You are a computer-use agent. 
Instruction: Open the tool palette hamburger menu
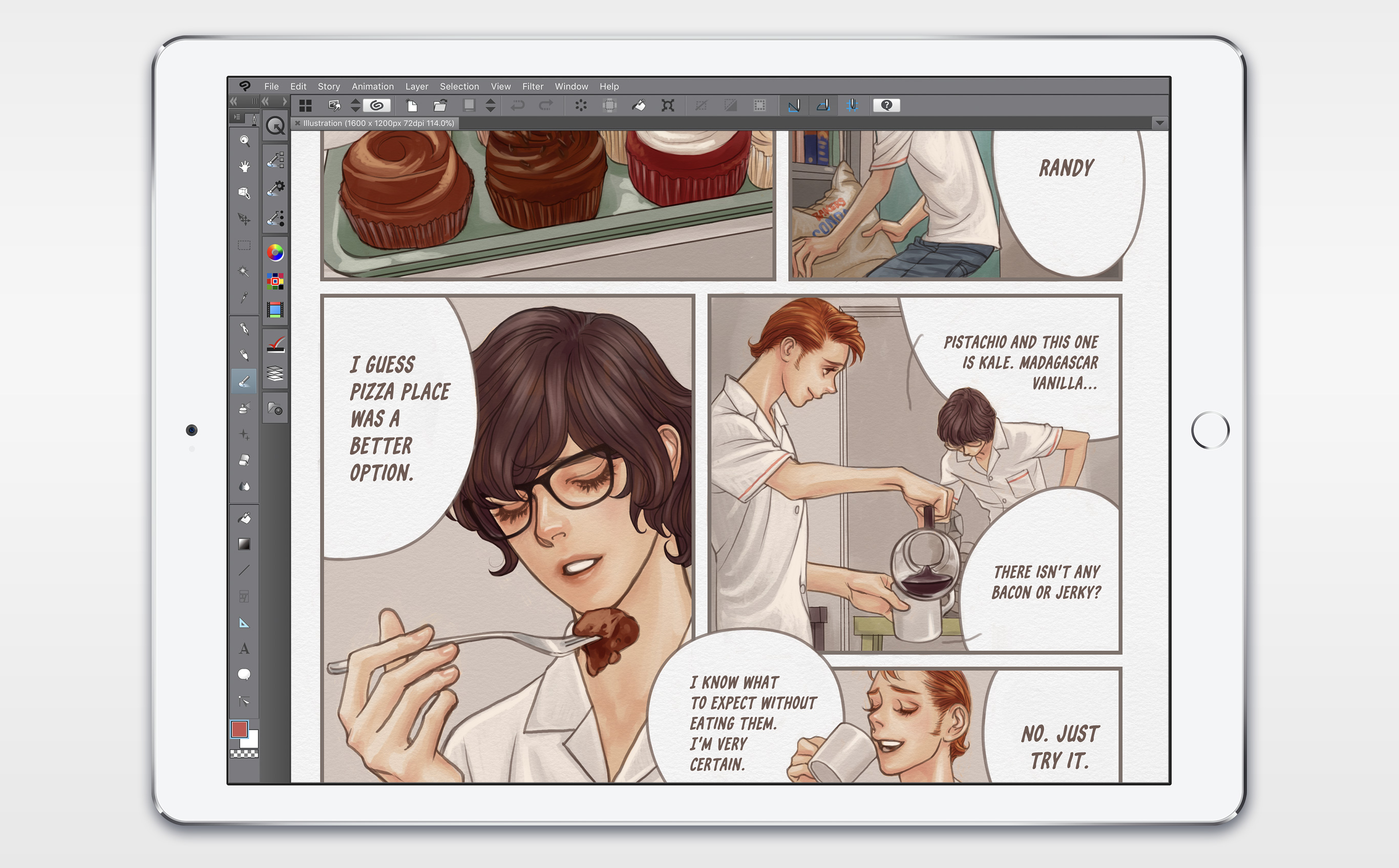pyautogui.click(x=237, y=117)
